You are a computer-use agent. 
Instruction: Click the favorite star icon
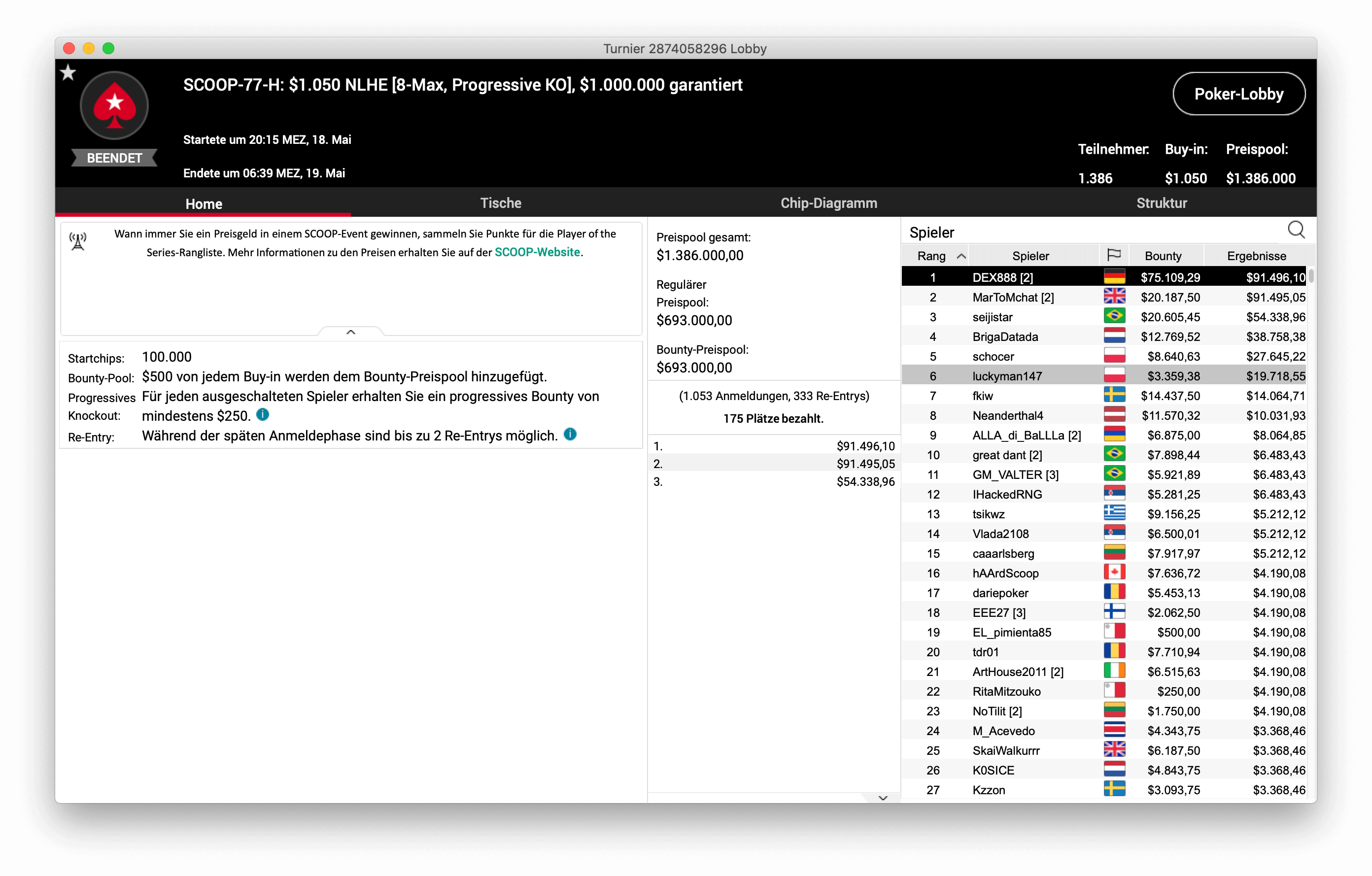click(68, 72)
